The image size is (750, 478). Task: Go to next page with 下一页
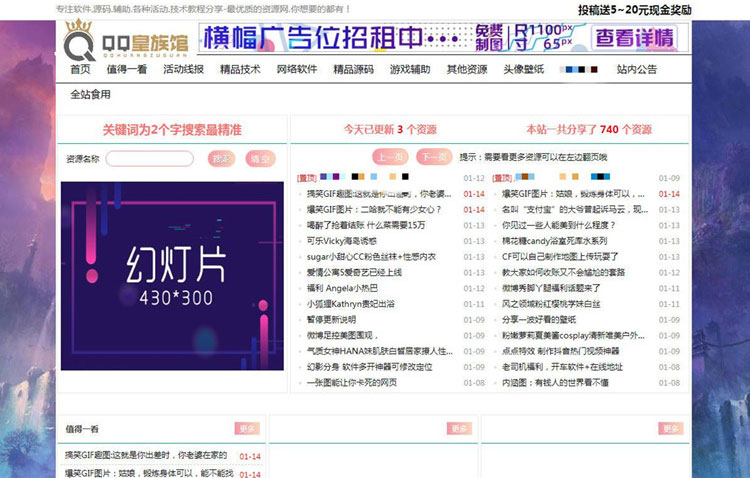point(432,157)
